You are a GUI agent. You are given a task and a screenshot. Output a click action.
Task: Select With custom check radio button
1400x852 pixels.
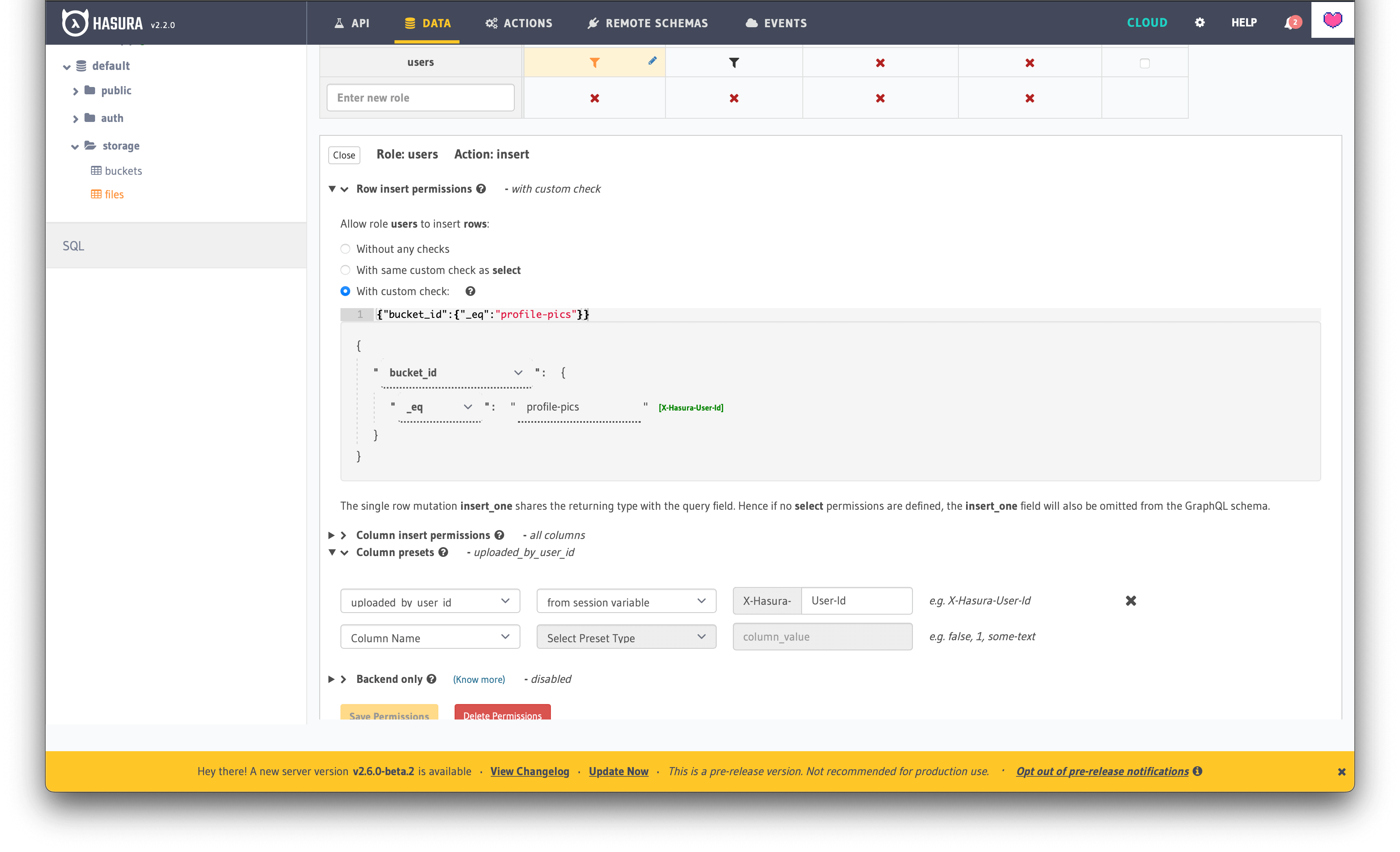[345, 291]
